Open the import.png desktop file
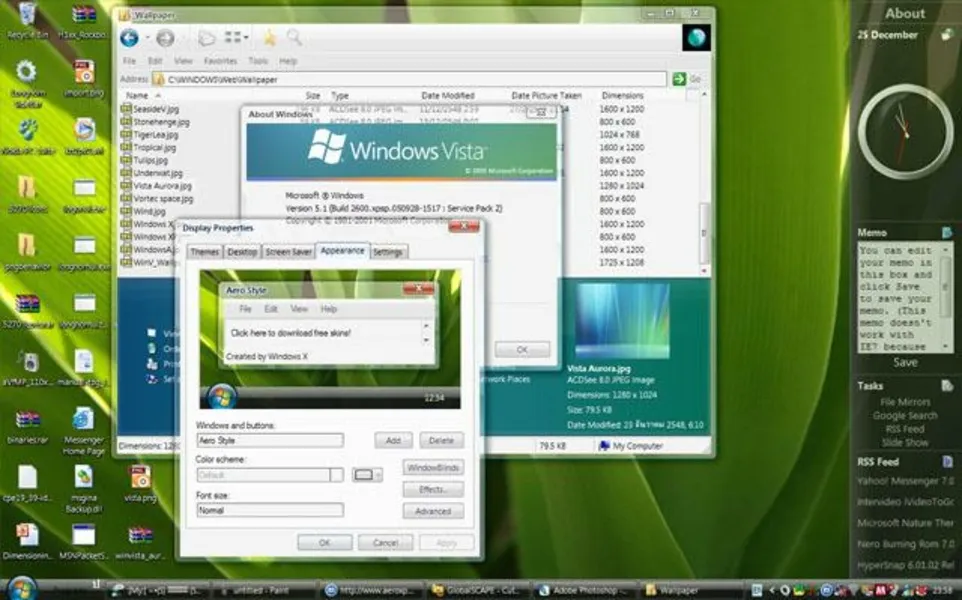 [84, 79]
